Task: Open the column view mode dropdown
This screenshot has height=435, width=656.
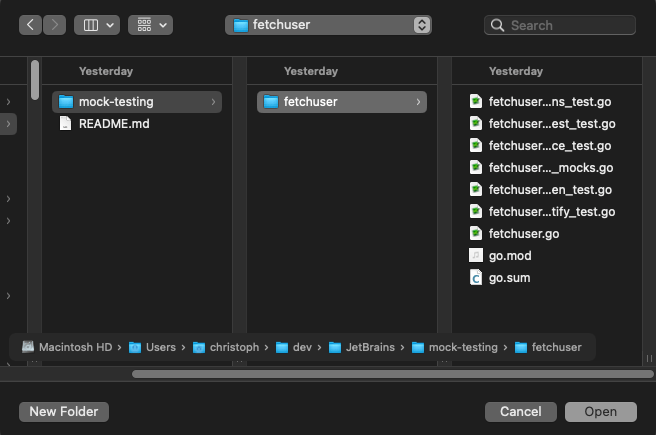Action: [97, 24]
